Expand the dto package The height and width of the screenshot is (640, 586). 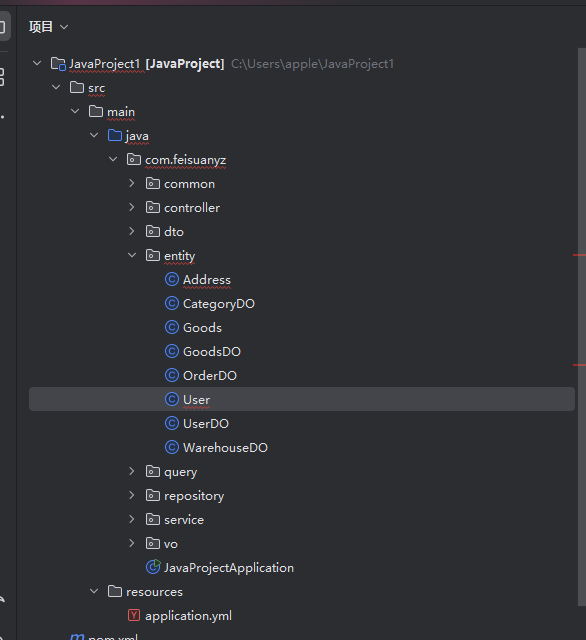point(132,231)
